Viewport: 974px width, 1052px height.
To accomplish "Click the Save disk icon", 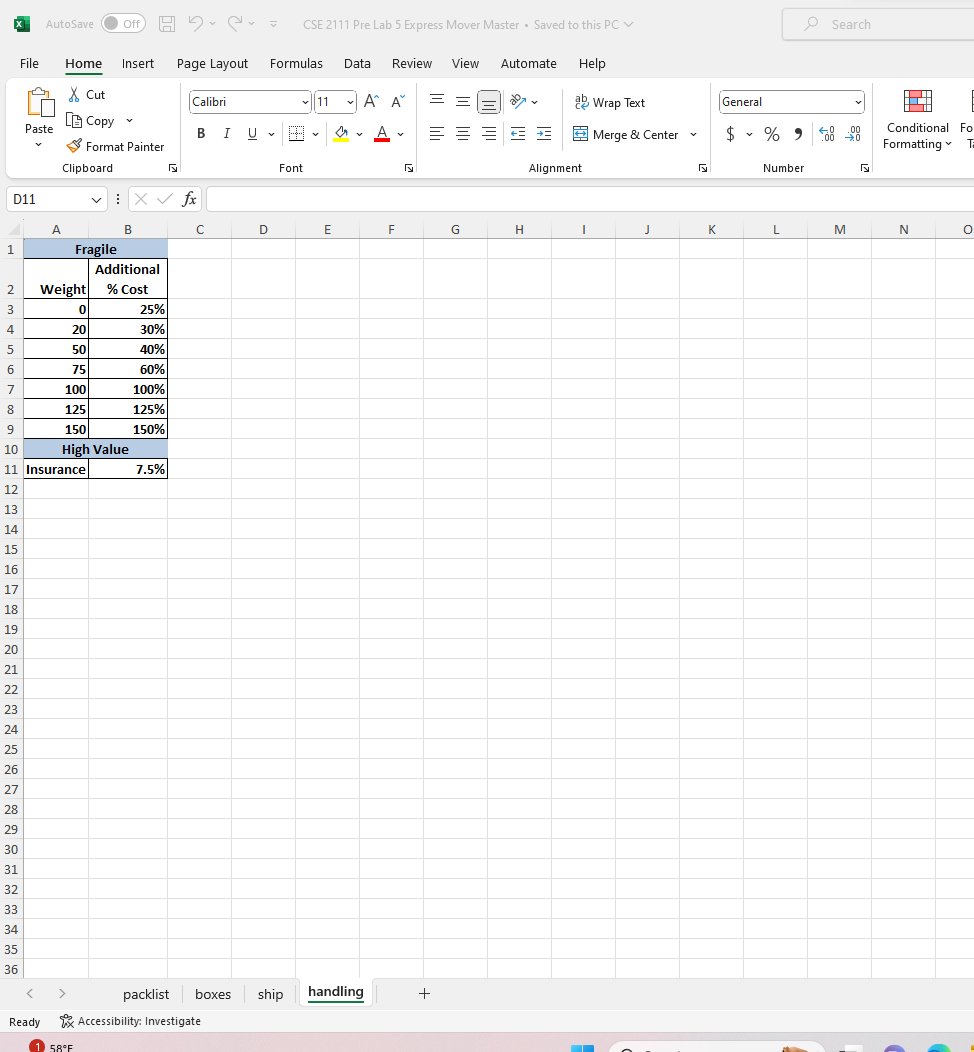I will coord(167,24).
